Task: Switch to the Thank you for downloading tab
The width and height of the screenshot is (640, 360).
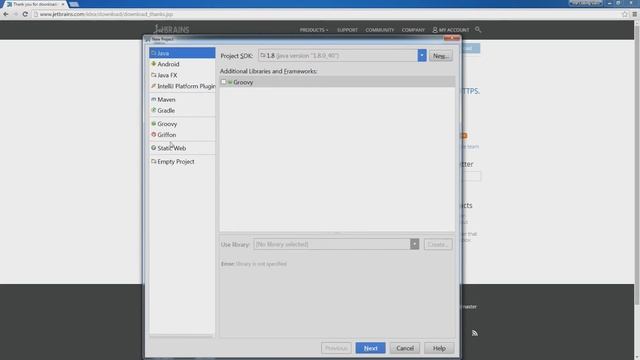Action: 36,4
